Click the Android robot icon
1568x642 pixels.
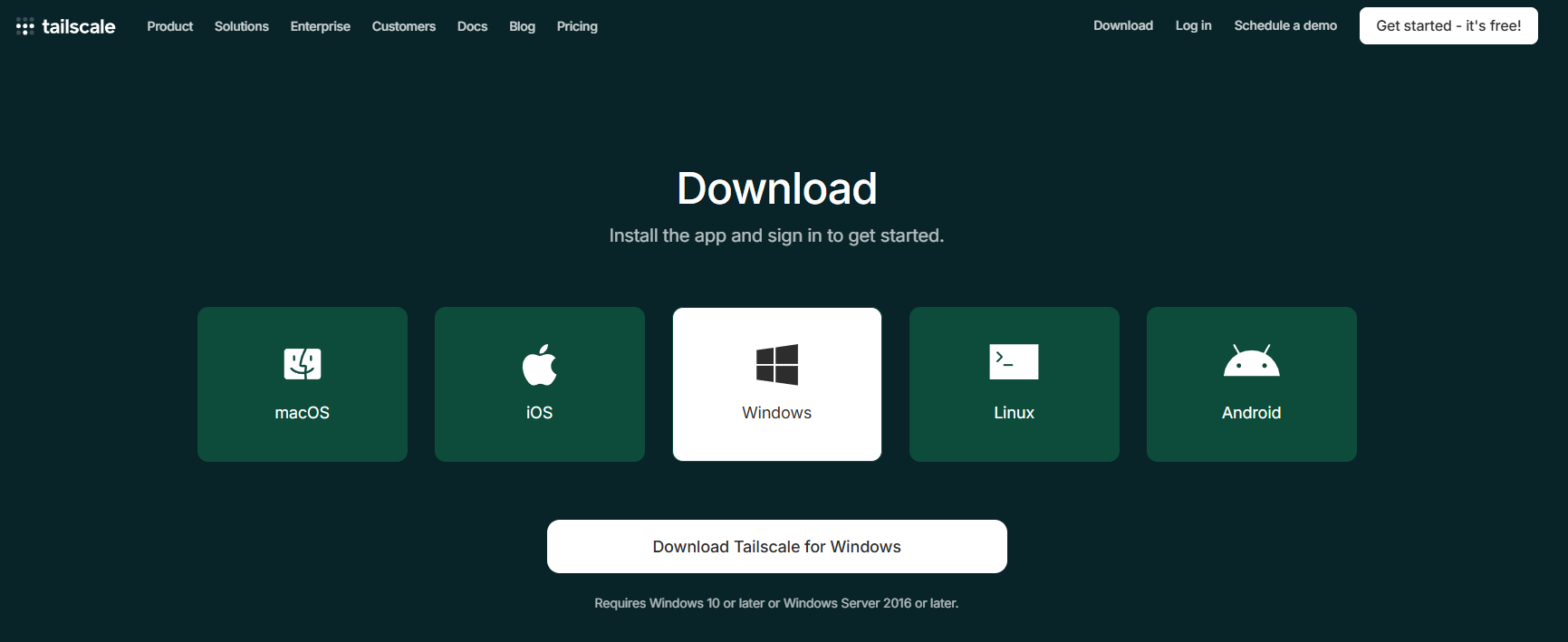[x=1252, y=360]
